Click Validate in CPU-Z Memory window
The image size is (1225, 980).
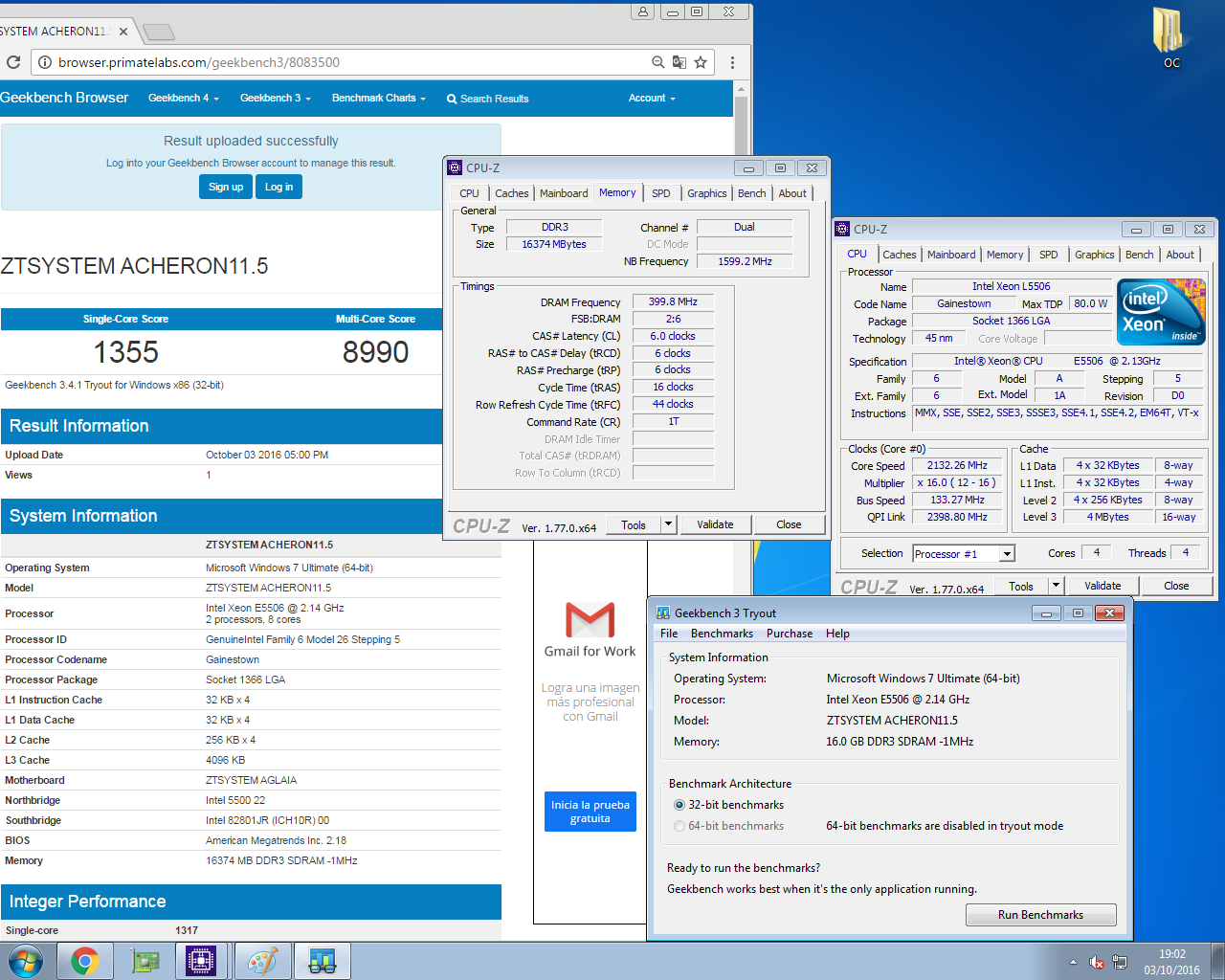point(715,524)
